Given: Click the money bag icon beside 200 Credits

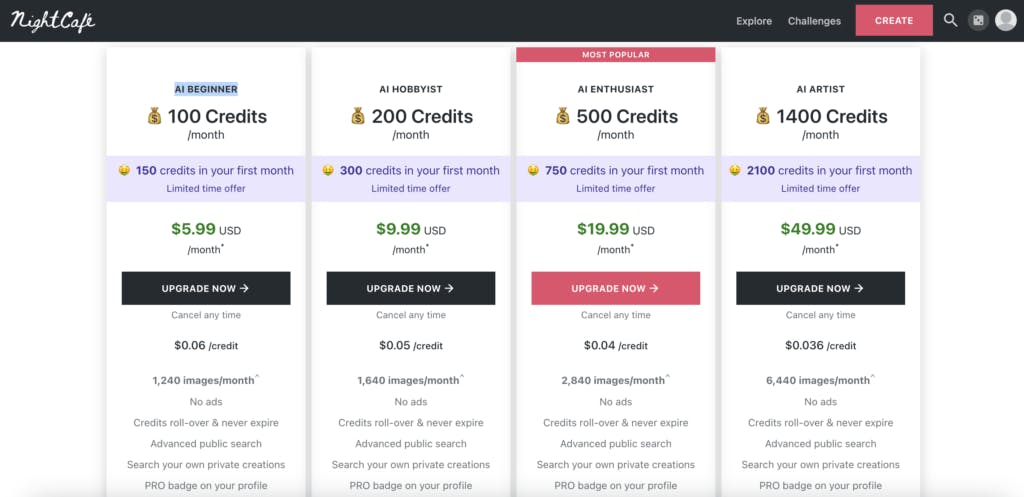Looking at the screenshot, I should coord(358,117).
